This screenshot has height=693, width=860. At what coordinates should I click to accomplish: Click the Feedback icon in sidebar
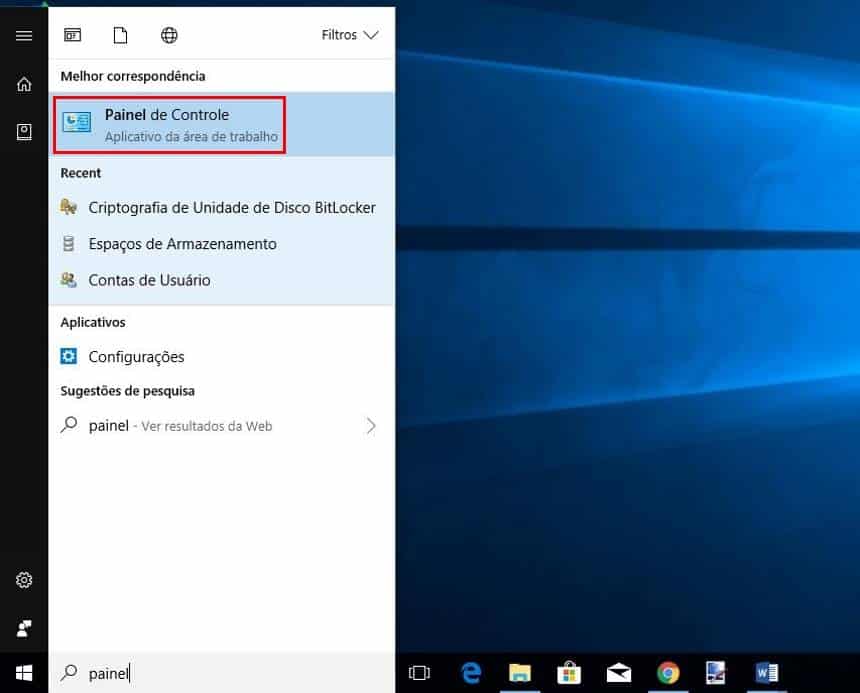tap(24, 628)
